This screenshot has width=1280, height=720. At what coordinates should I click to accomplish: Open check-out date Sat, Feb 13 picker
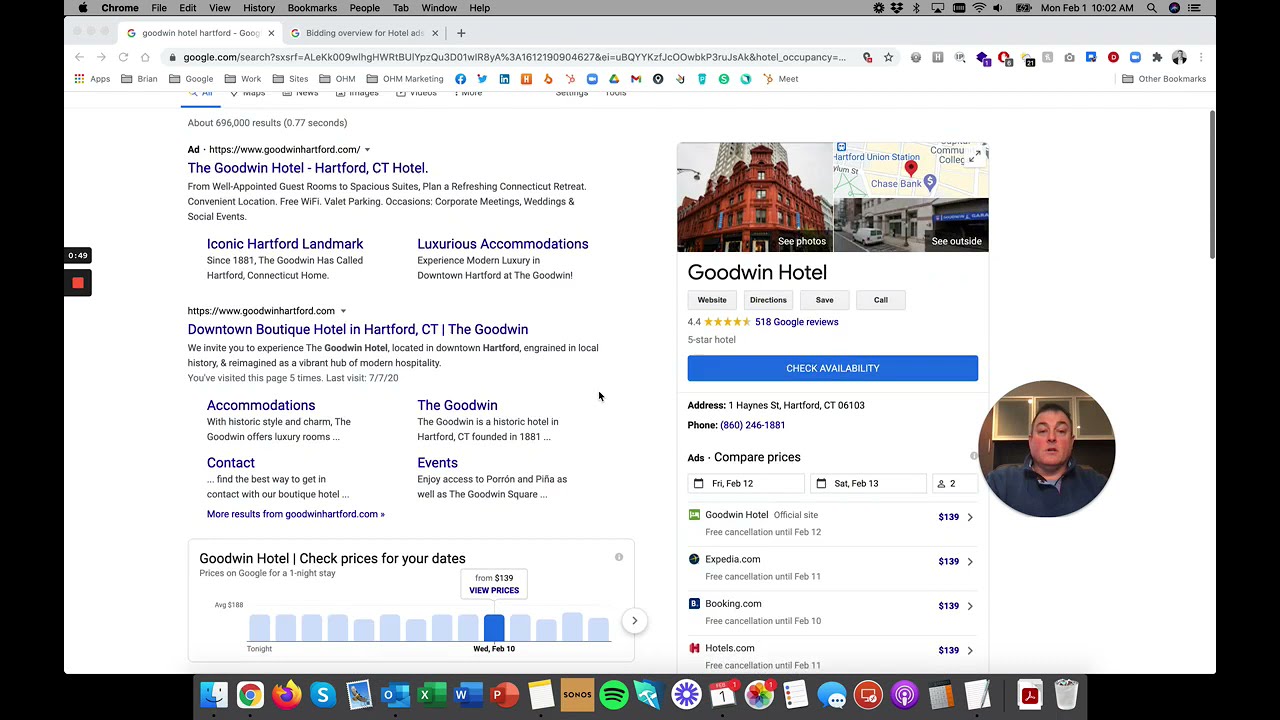[867, 484]
